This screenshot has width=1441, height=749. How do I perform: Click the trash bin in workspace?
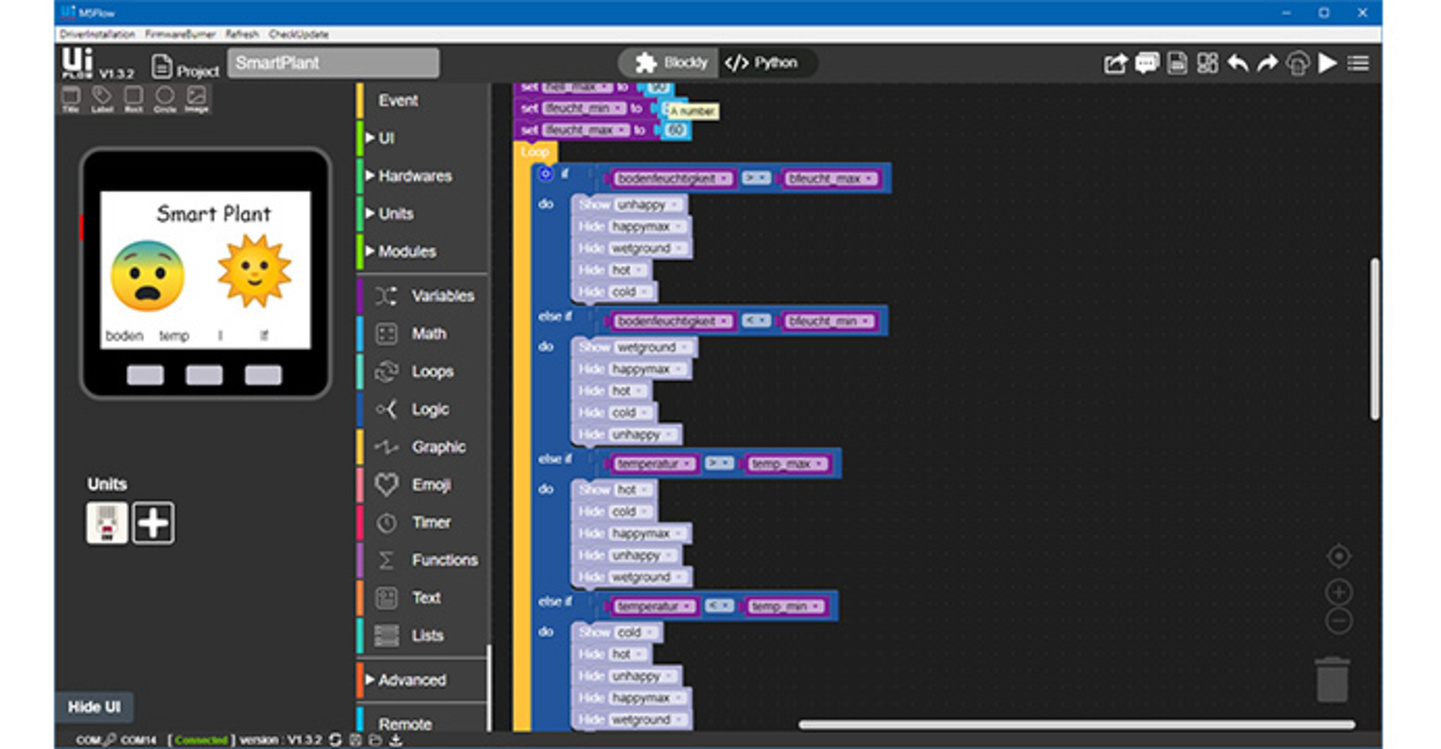(x=1331, y=679)
